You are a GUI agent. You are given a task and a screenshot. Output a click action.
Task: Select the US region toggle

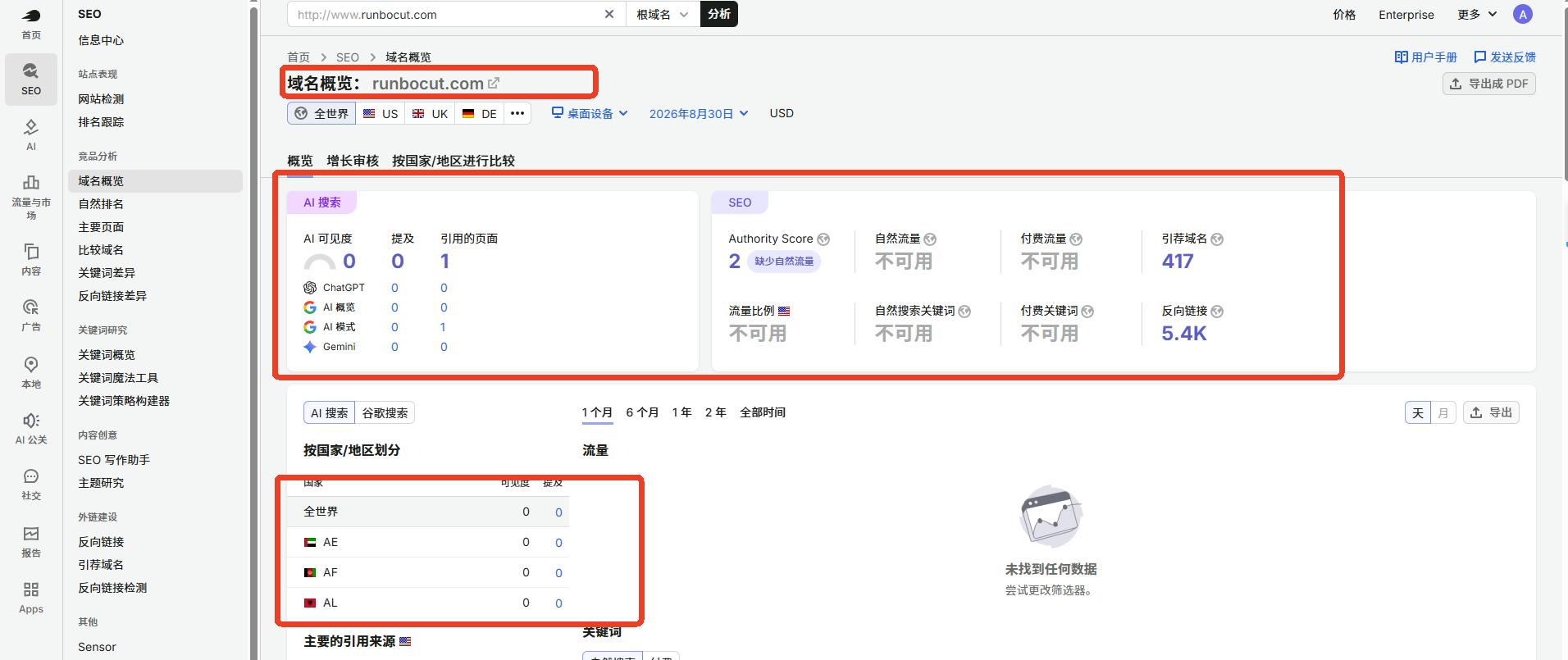click(x=381, y=113)
